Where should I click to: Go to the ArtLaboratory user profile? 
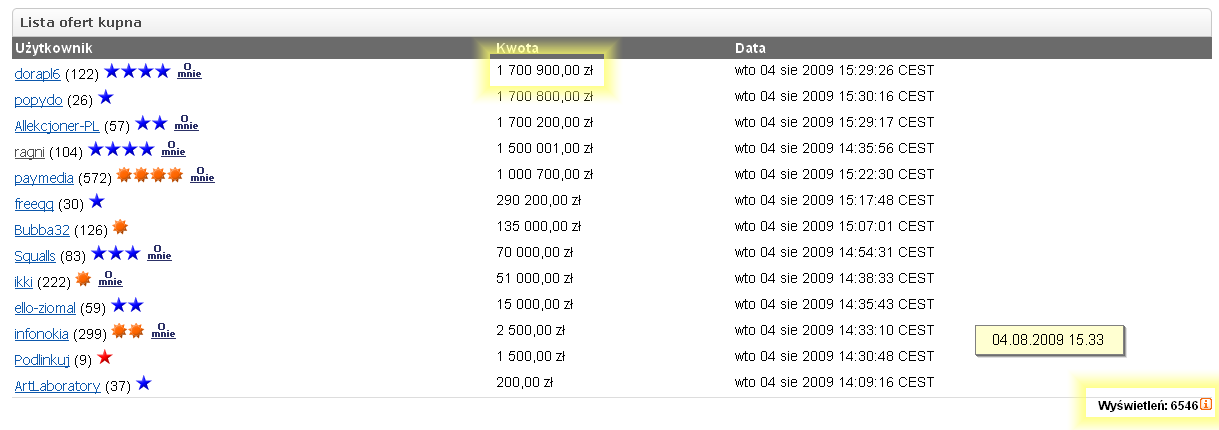[x=58, y=385]
